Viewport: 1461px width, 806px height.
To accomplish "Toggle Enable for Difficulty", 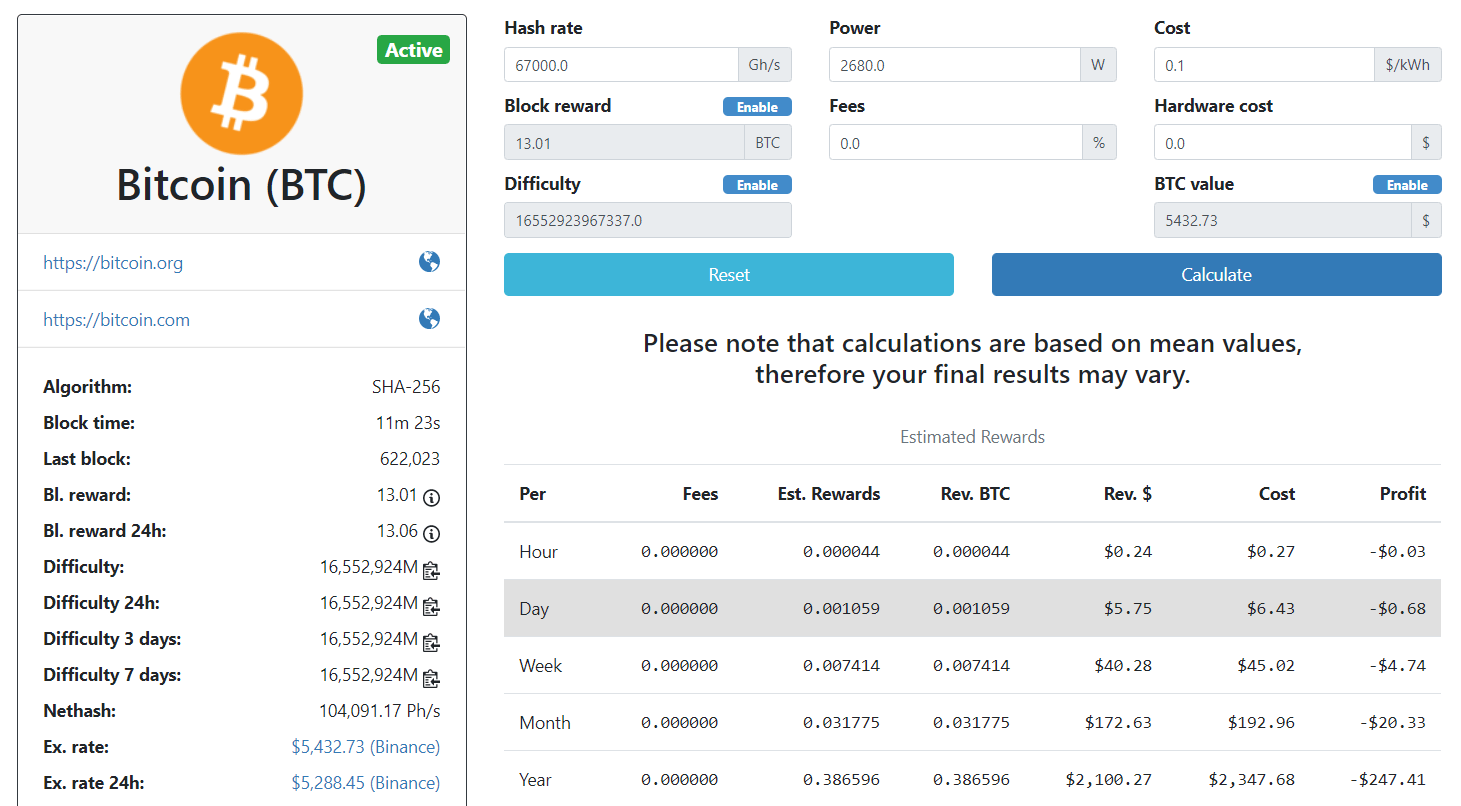I will [x=757, y=184].
